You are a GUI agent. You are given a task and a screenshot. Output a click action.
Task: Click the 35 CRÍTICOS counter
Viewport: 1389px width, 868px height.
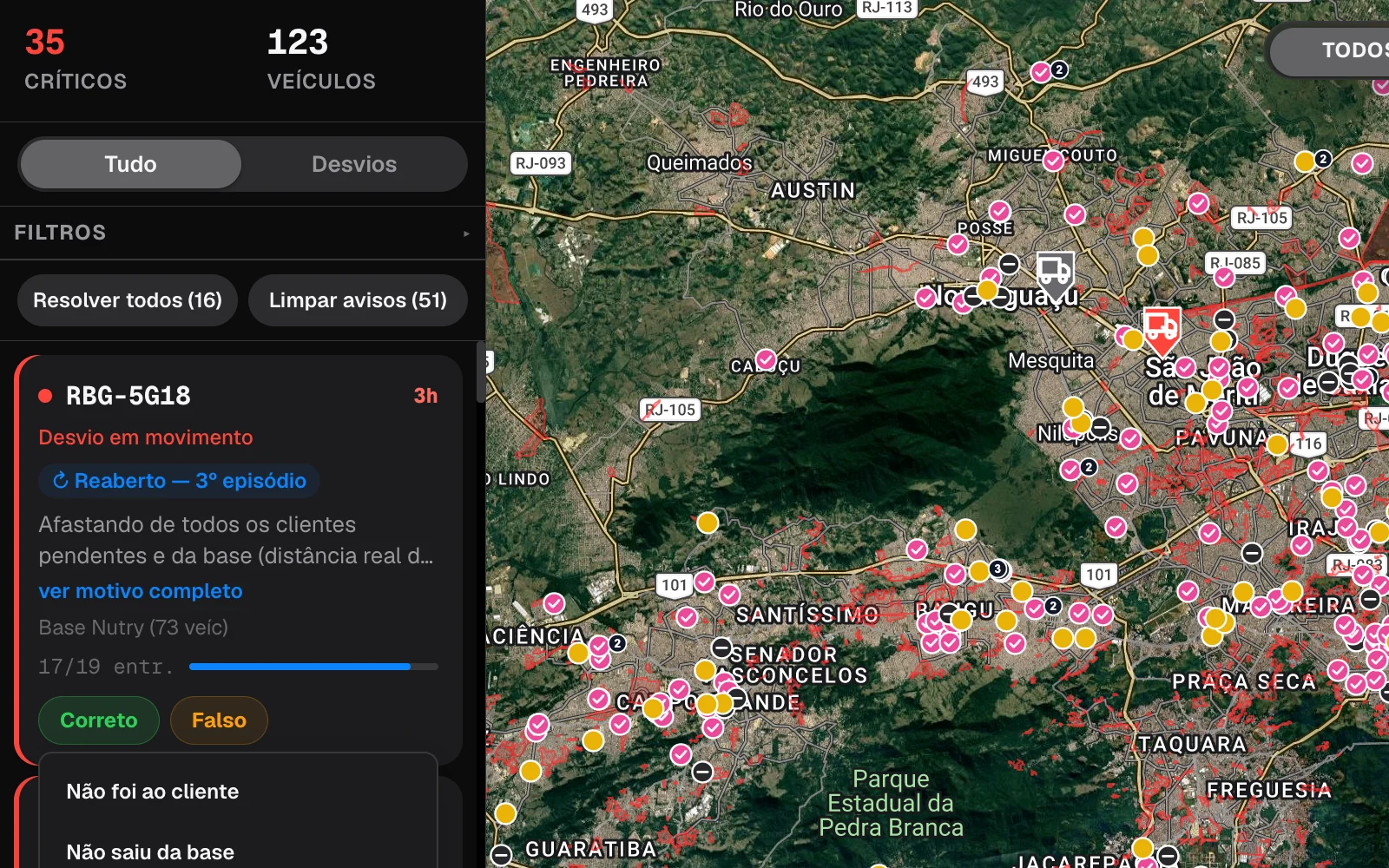[76, 59]
